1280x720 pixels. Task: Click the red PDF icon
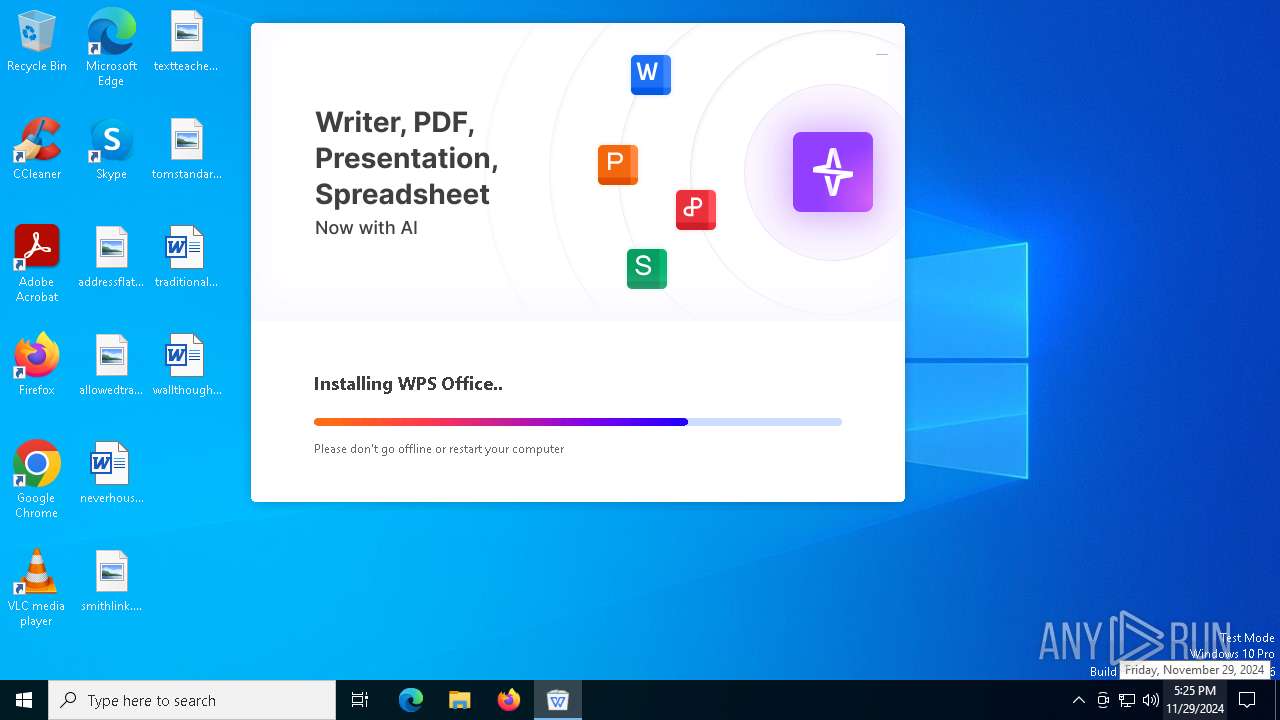click(695, 209)
